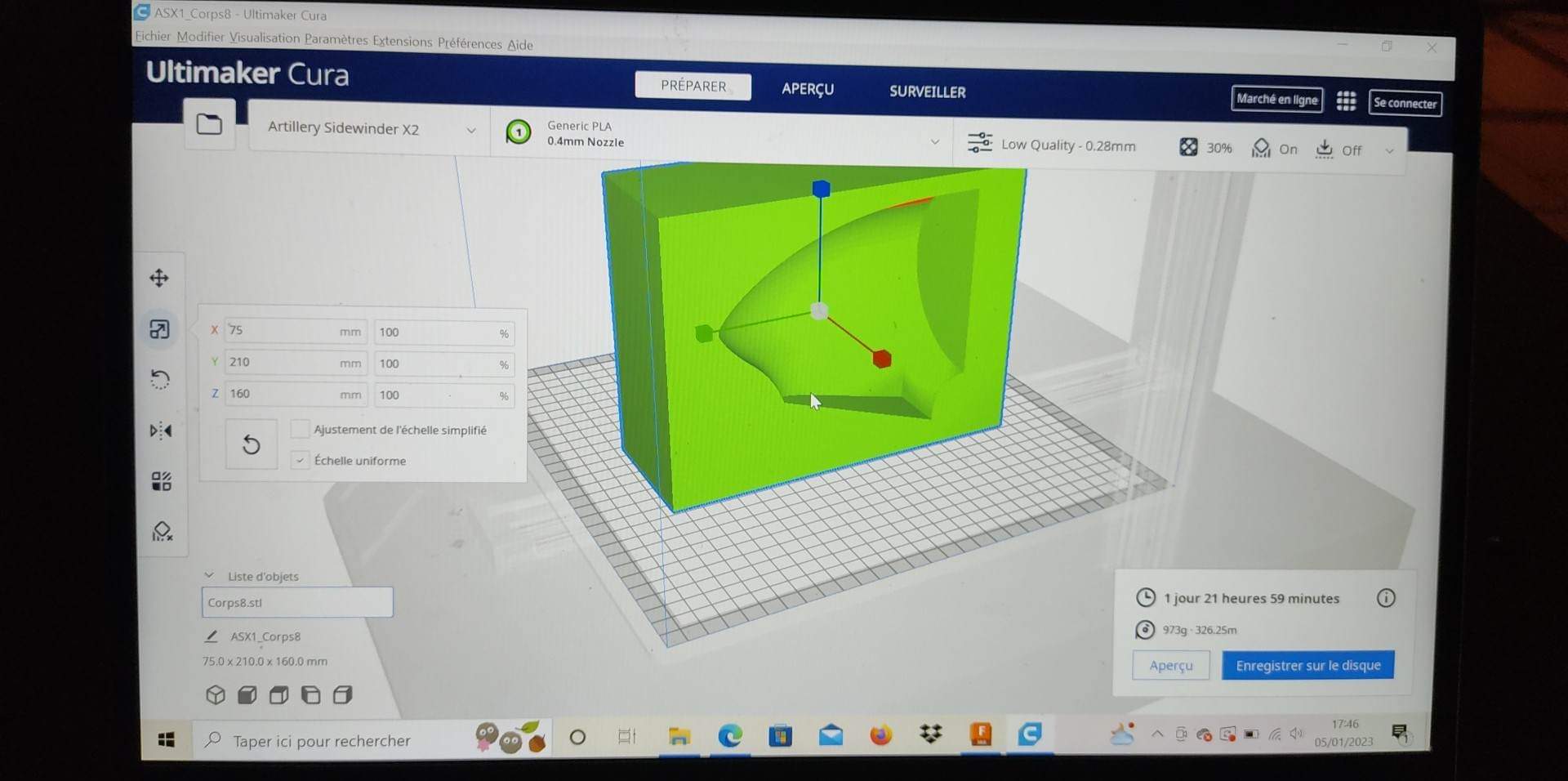This screenshot has width=1568, height=781.
Task: Enable Ajustement de l'échelle simplifié checkbox
Action: pyautogui.click(x=301, y=429)
